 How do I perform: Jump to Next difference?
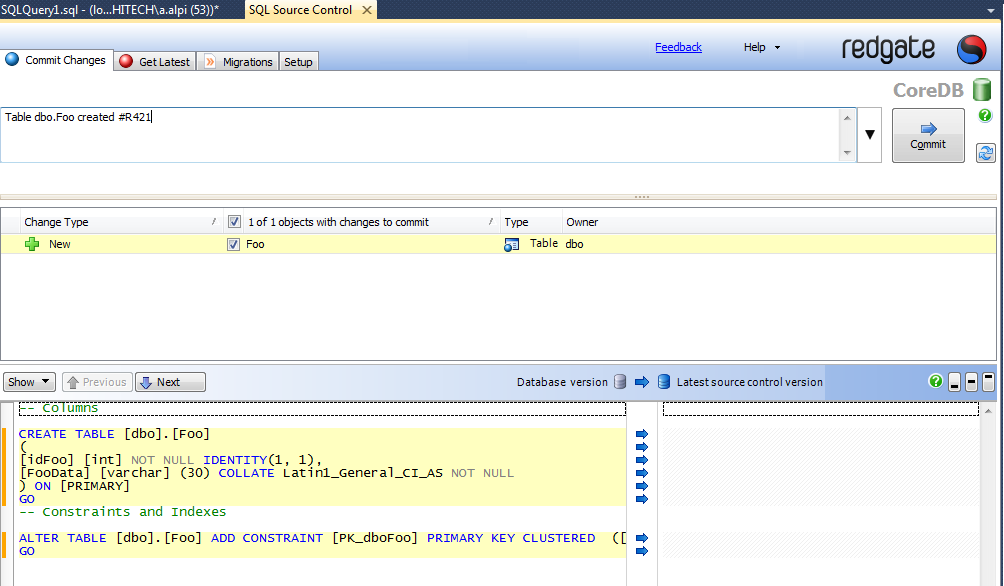click(170, 382)
